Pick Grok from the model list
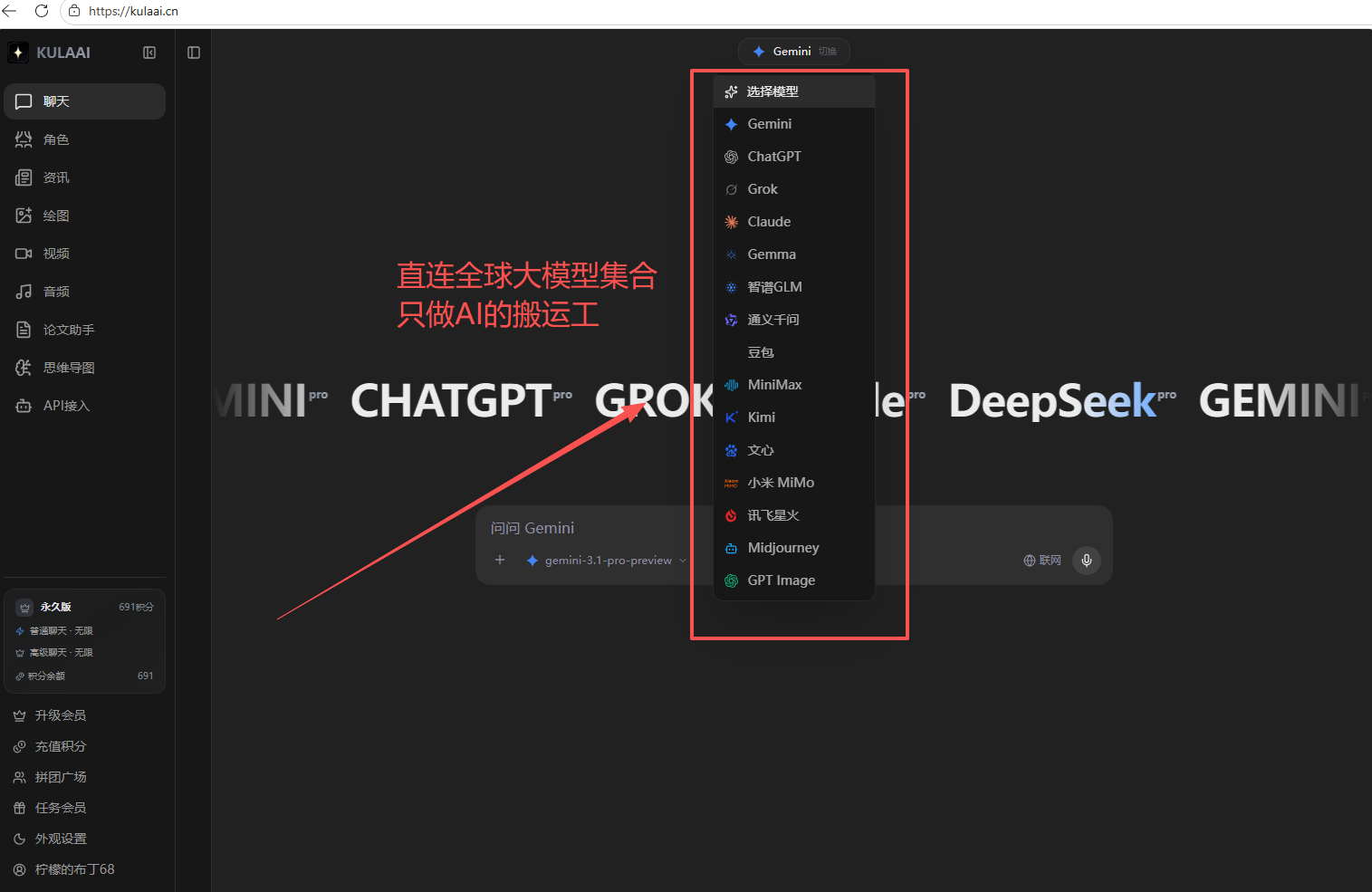The height and width of the screenshot is (892, 1372). coord(794,189)
